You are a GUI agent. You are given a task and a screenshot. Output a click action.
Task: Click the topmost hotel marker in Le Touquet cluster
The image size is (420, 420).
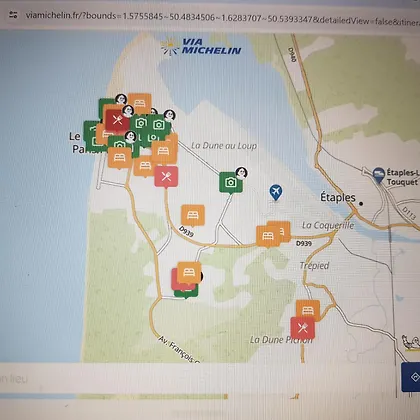coord(140,103)
